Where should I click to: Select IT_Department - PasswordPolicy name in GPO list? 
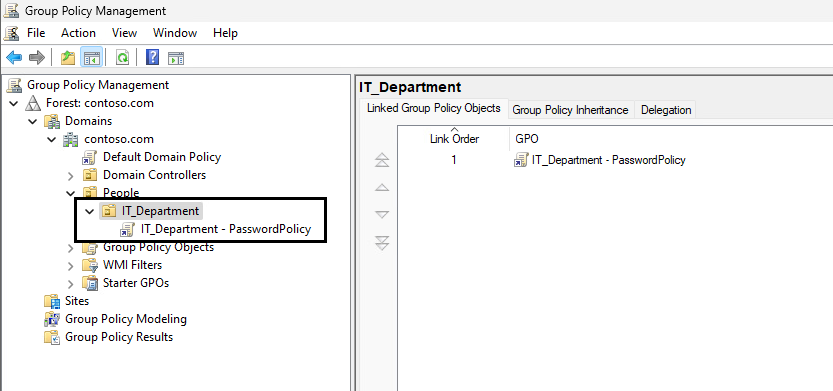click(x=609, y=160)
